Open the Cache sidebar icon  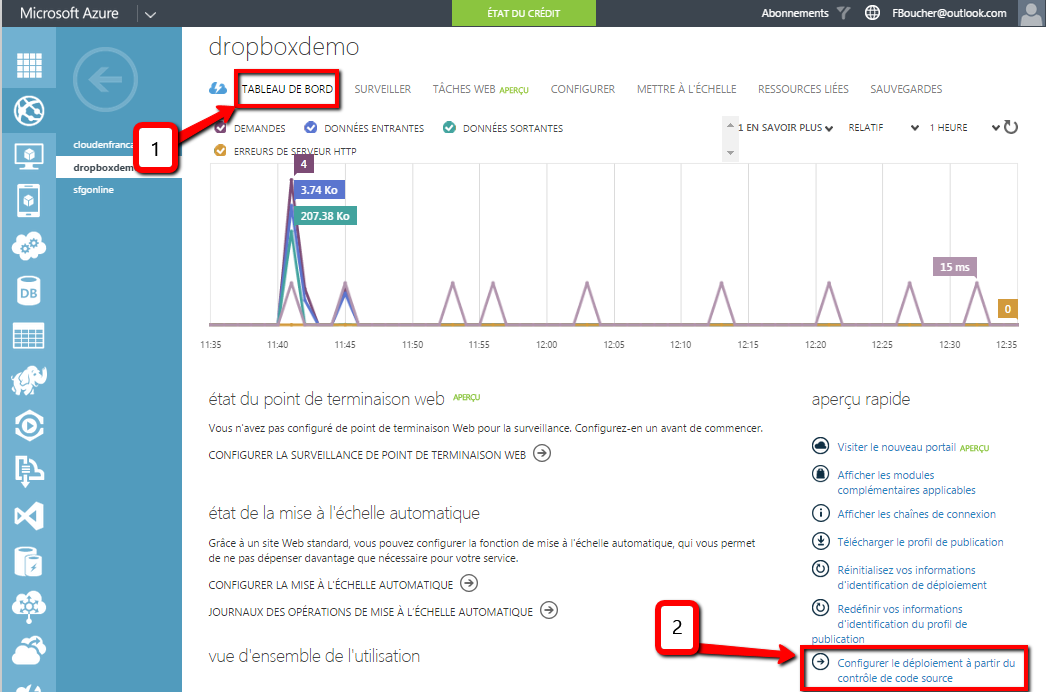click(x=29, y=561)
